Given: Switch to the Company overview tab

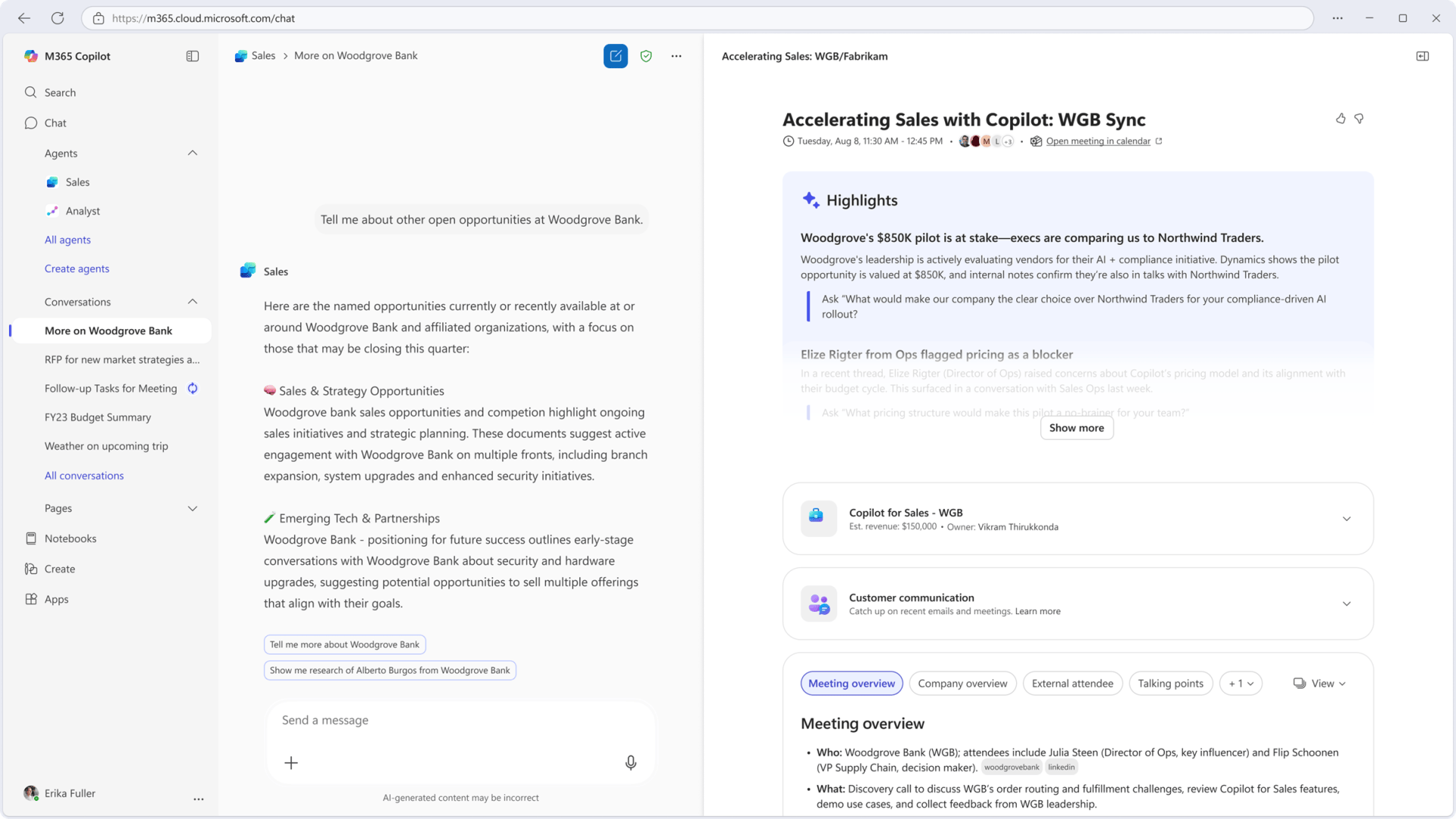Looking at the screenshot, I should [x=962, y=683].
